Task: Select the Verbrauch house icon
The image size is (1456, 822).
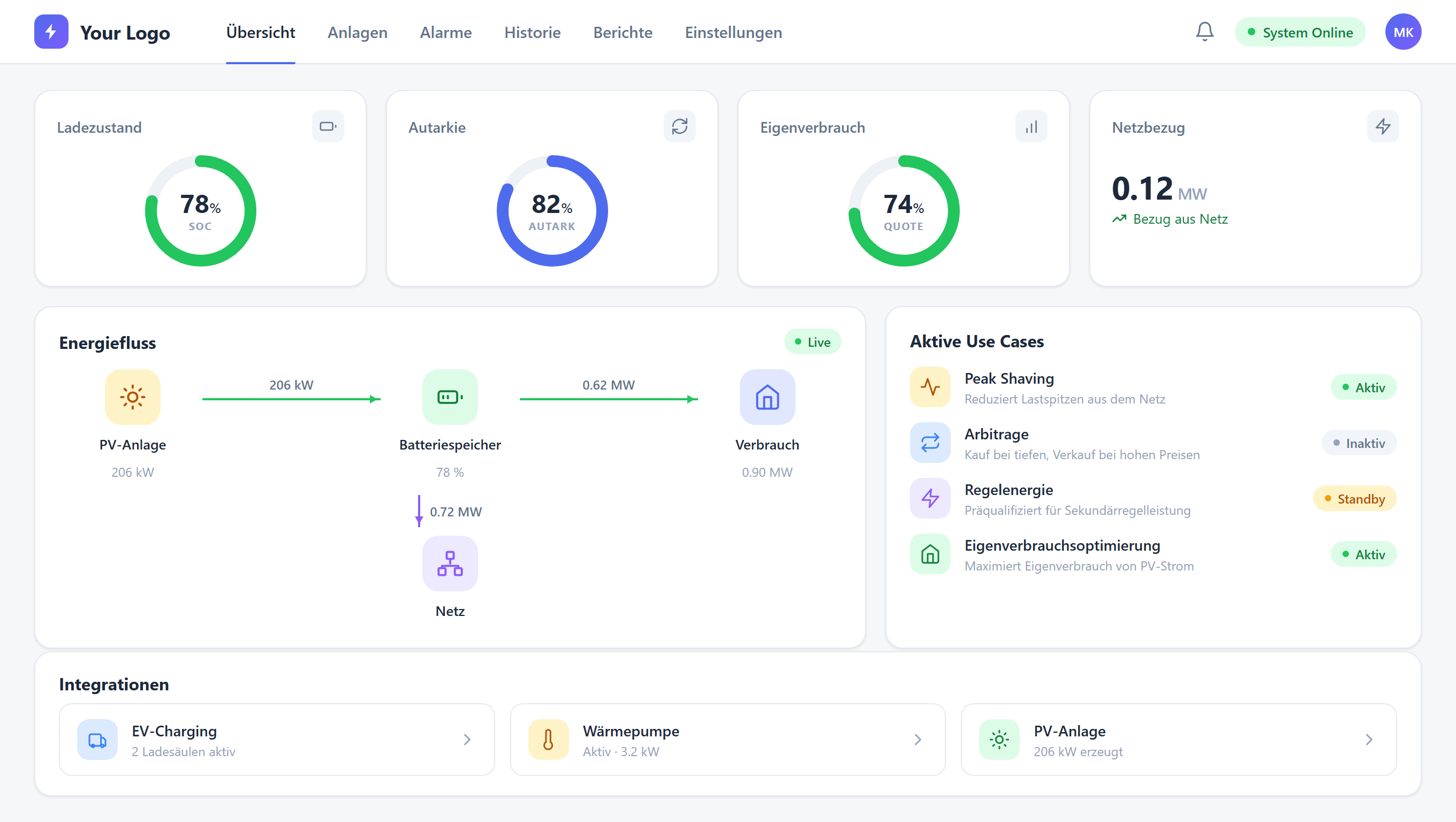Action: [767, 397]
